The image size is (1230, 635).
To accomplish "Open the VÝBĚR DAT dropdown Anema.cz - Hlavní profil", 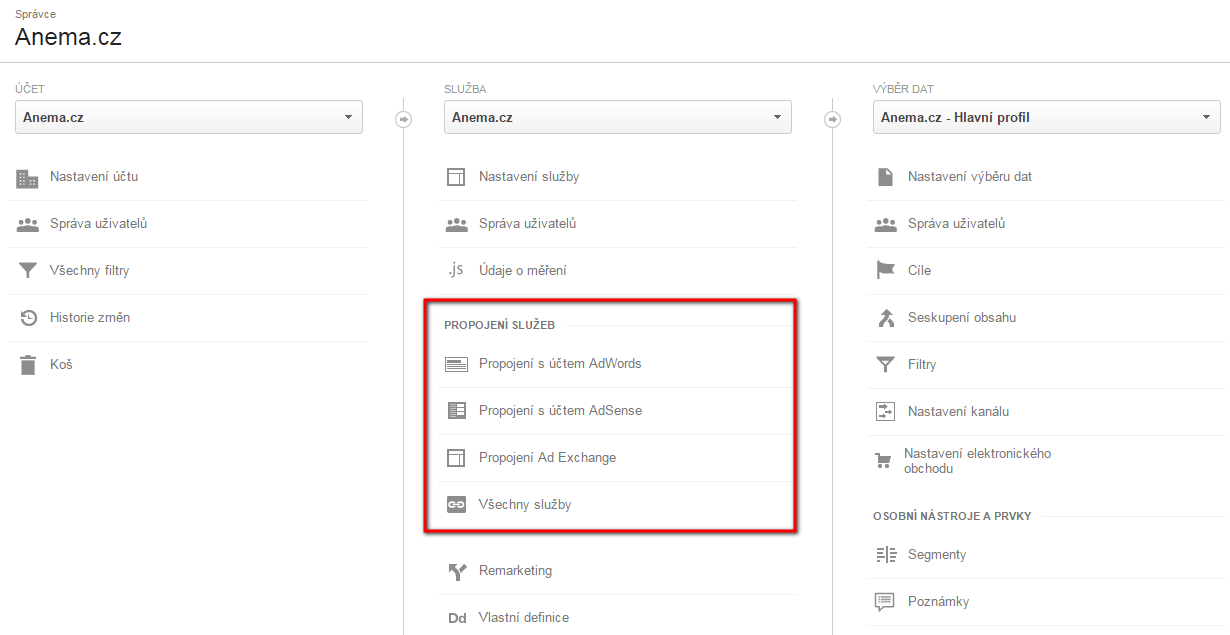I will [x=1047, y=117].
